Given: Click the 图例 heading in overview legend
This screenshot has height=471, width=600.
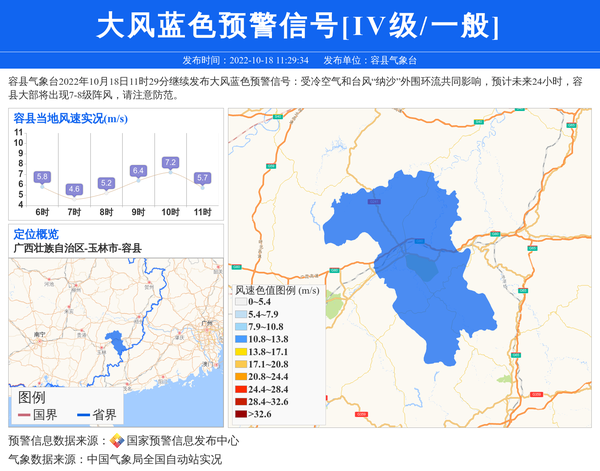Looking at the screenshot, I should (32, 398).
